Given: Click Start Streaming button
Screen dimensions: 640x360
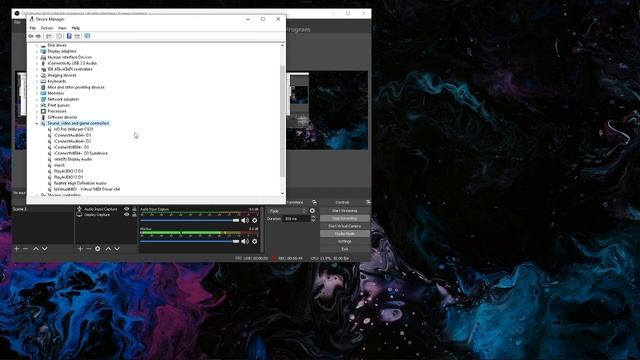Looking at the screenshot, I should [345, 211].
